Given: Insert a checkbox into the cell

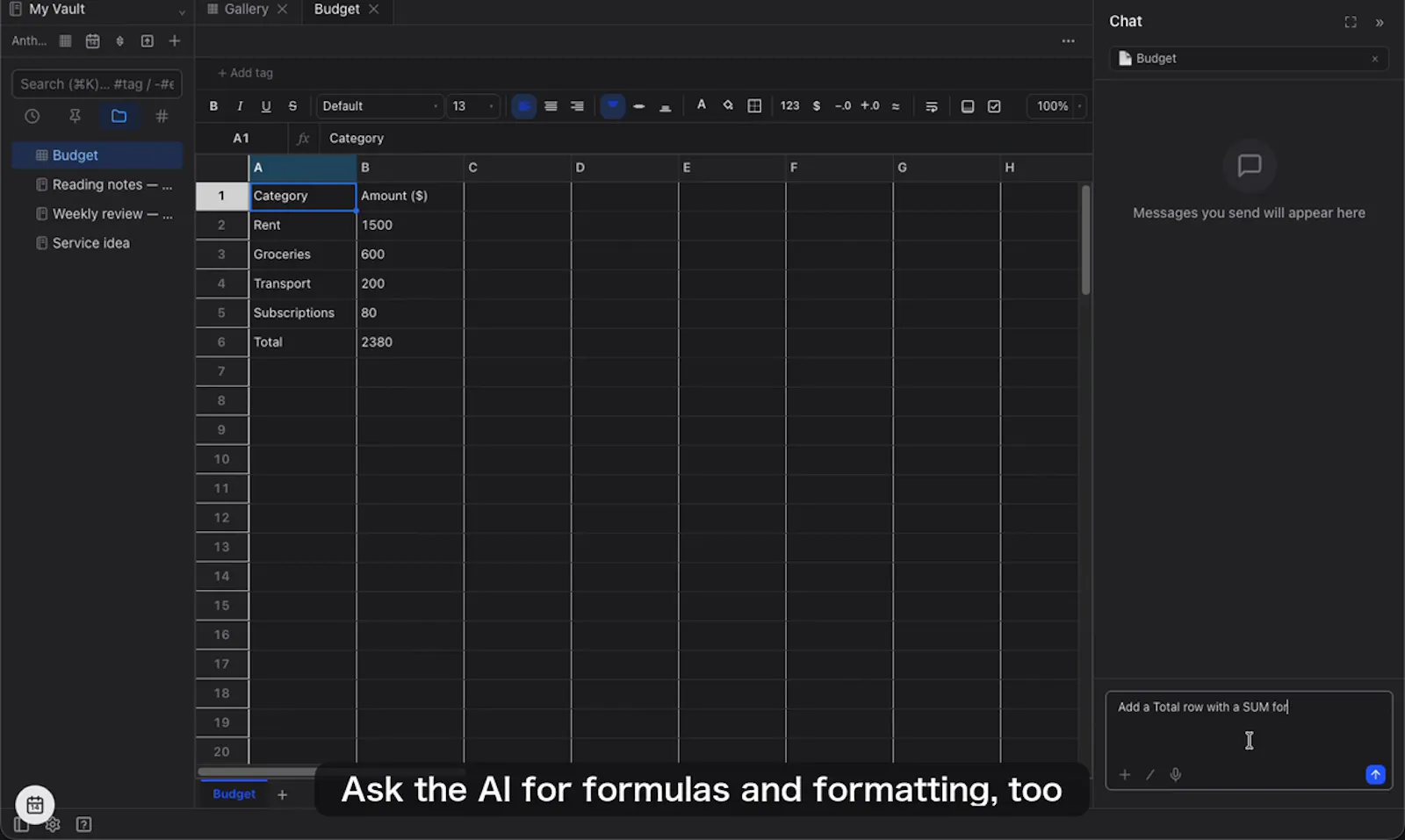Looking at the screenshot, I should pos(994,106).
